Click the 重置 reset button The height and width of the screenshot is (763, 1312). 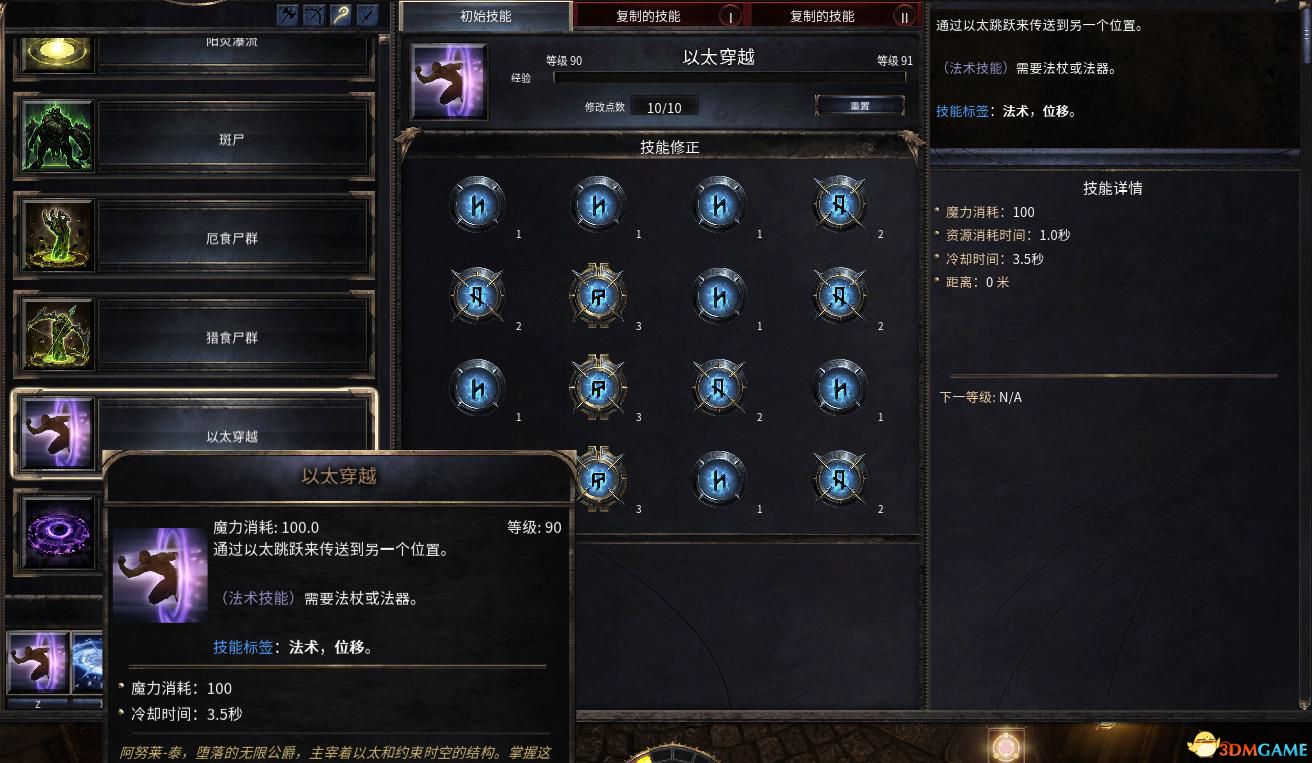click(x=860, y=105)
